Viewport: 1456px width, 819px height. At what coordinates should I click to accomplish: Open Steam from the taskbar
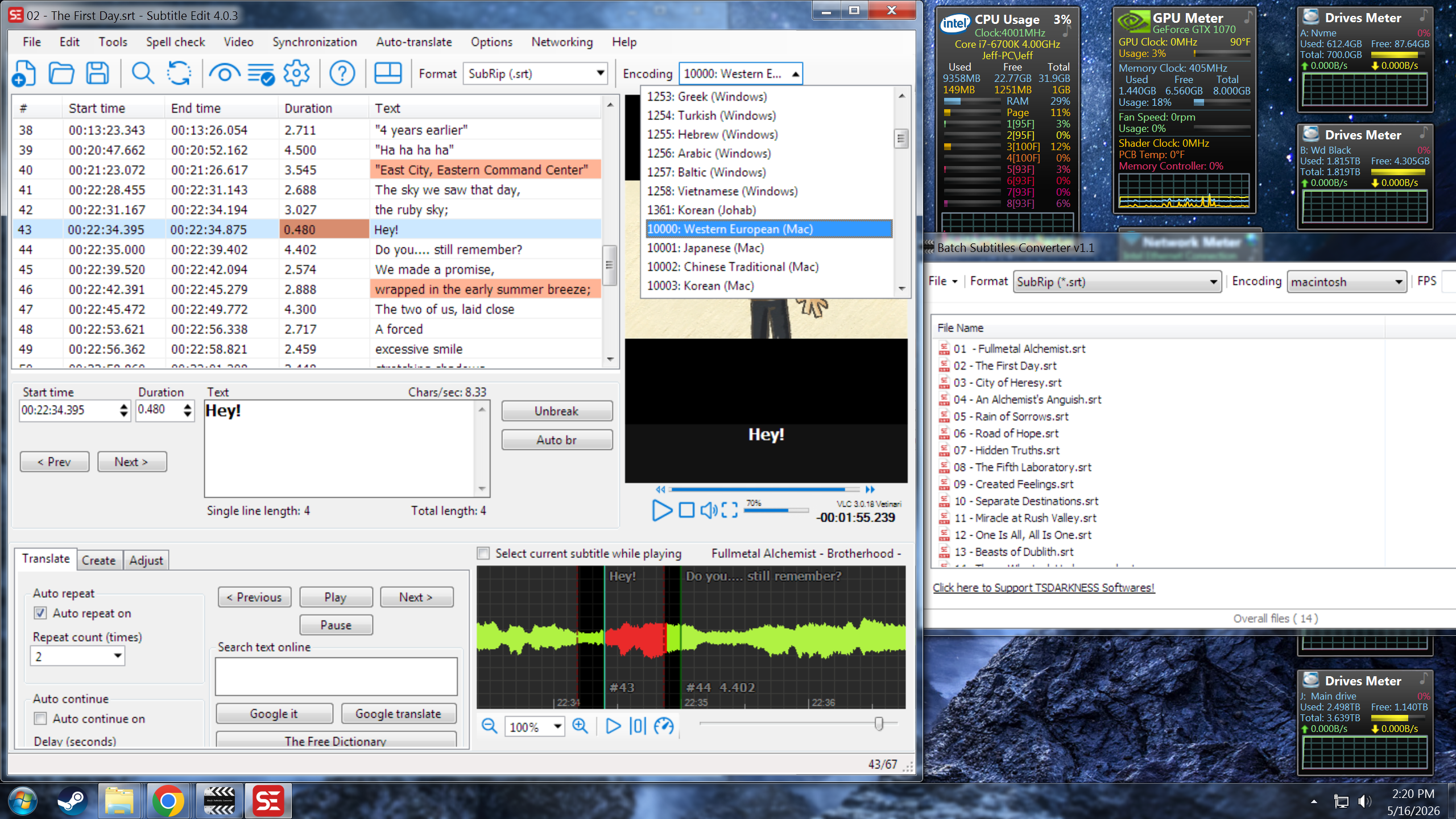(x=72, y=801)
